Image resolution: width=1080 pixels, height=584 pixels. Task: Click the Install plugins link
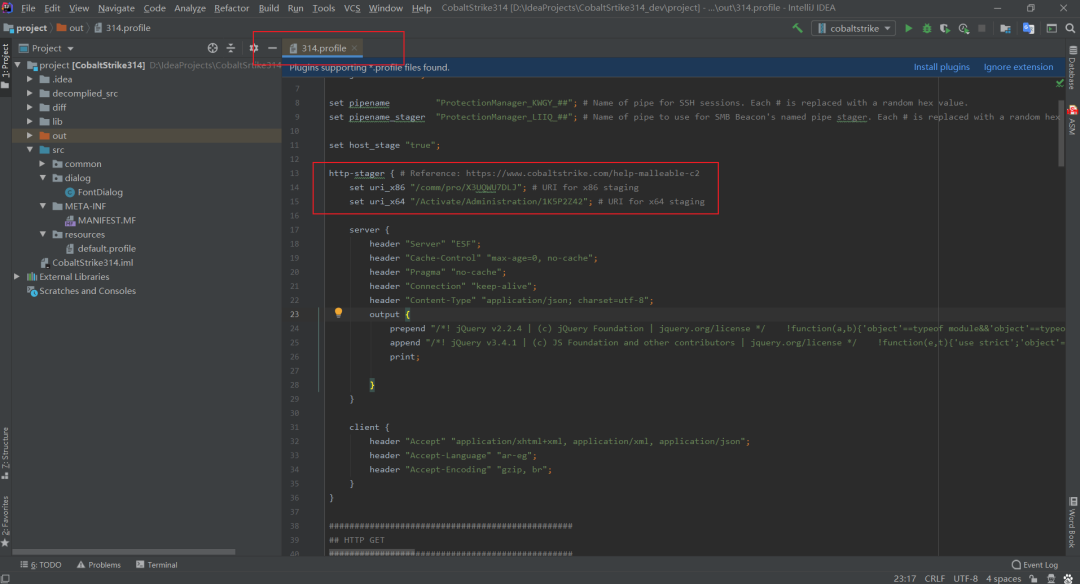pos(942,67)
